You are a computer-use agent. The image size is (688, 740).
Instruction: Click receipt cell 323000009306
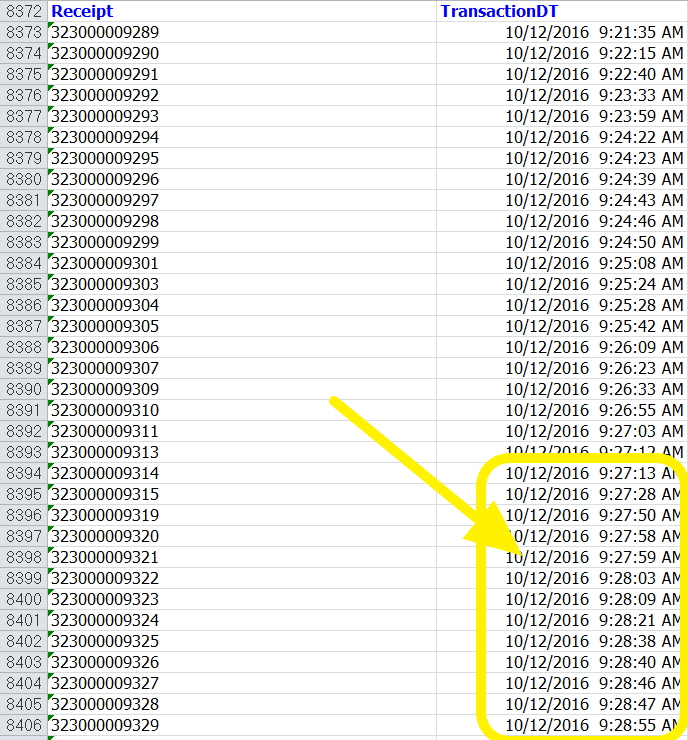coord(242,347)
